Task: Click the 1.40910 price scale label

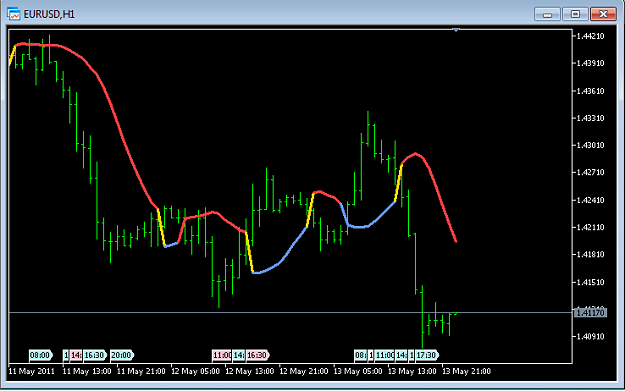Action: pos(590,337)
